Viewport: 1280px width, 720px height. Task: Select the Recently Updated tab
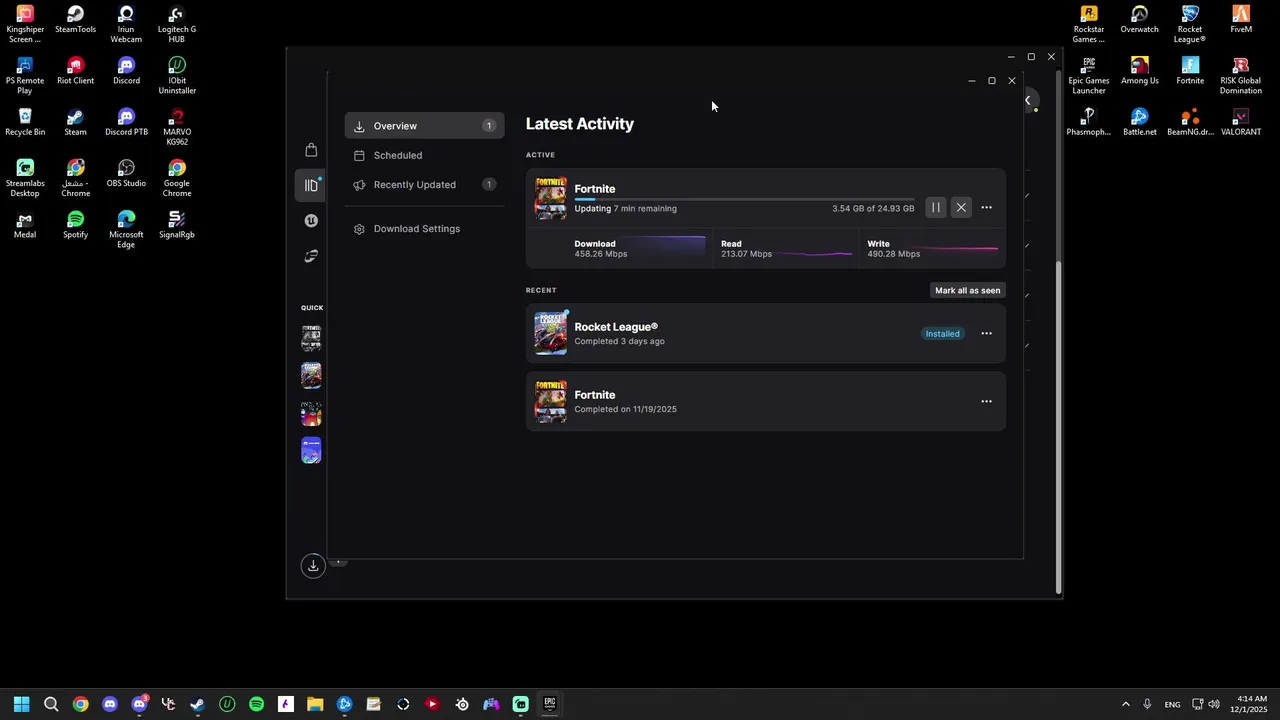click(x=424, y=184)
